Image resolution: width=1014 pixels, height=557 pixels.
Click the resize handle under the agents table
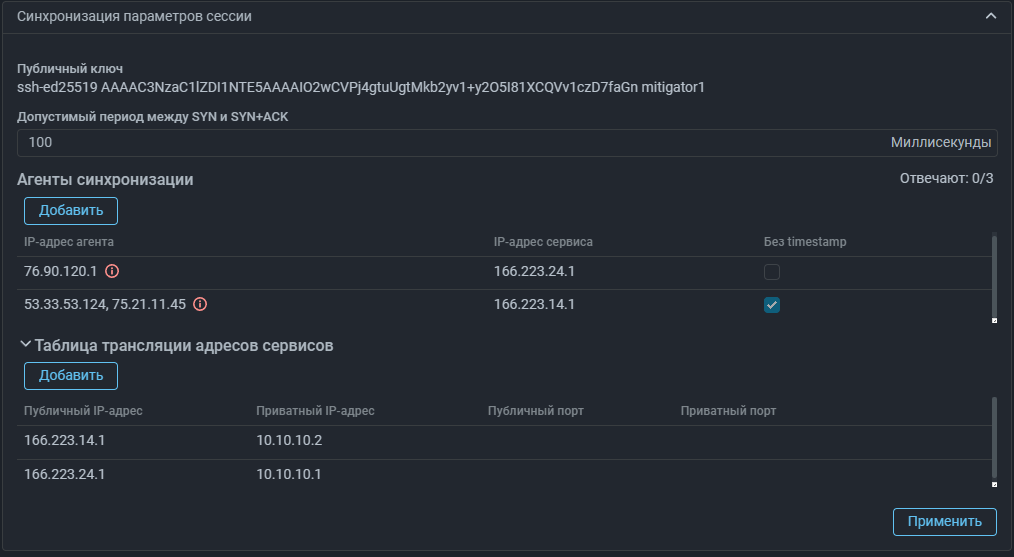993,320
